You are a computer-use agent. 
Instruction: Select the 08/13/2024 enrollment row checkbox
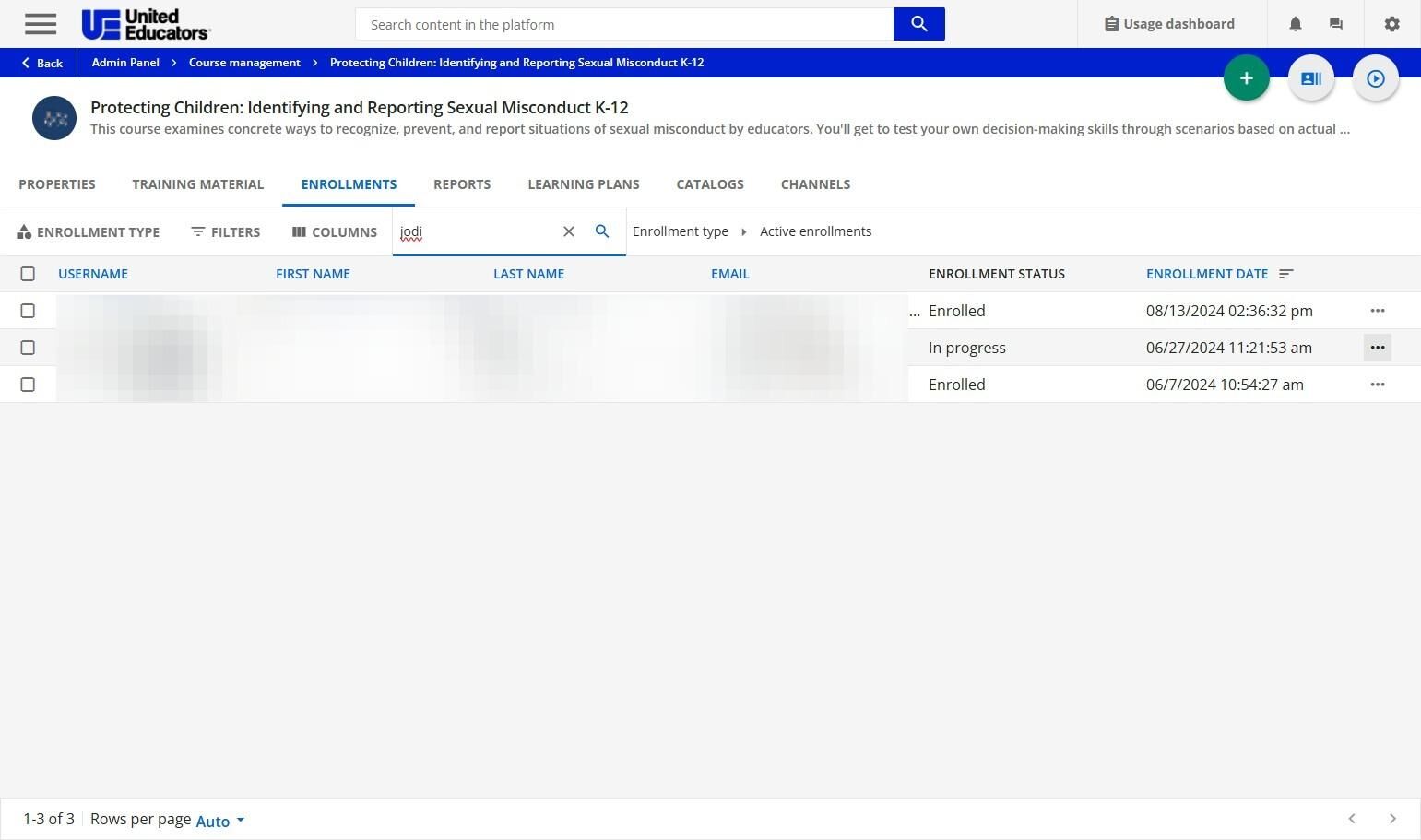coord(28,311)
